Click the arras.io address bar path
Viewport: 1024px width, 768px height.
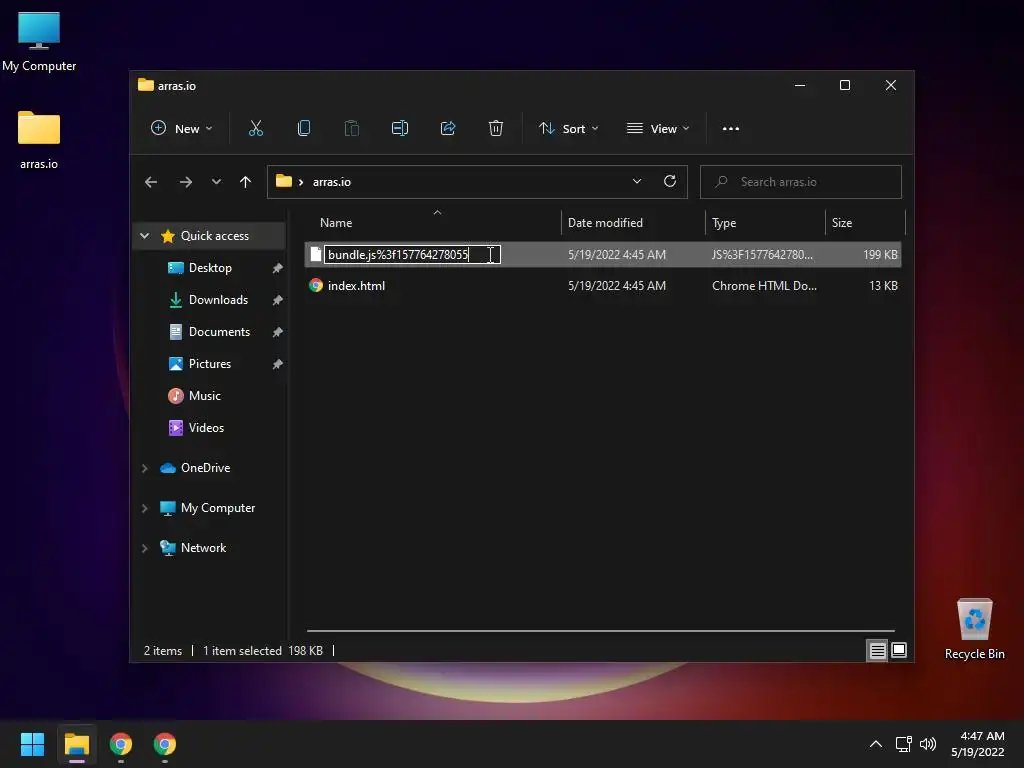tap(331, 182)
